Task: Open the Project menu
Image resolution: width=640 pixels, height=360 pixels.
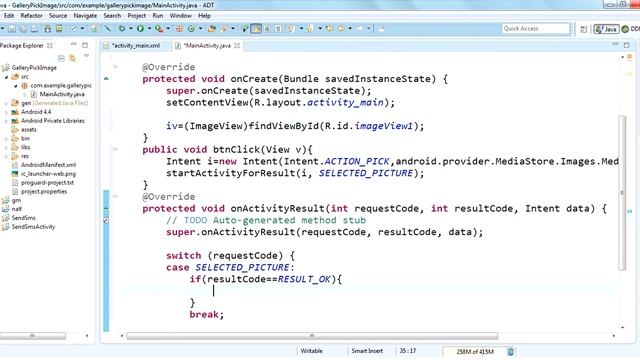Action: [136, 16]
